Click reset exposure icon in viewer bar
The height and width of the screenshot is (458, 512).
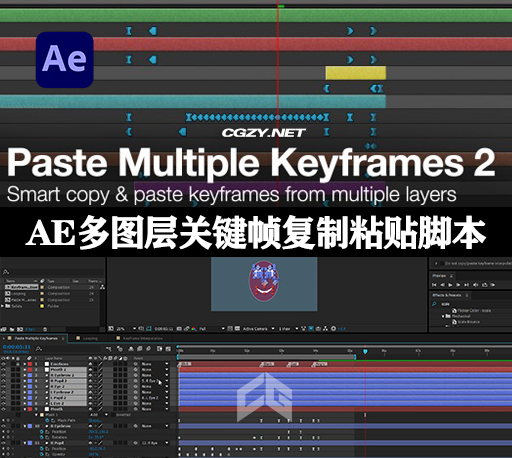point(333,329)
